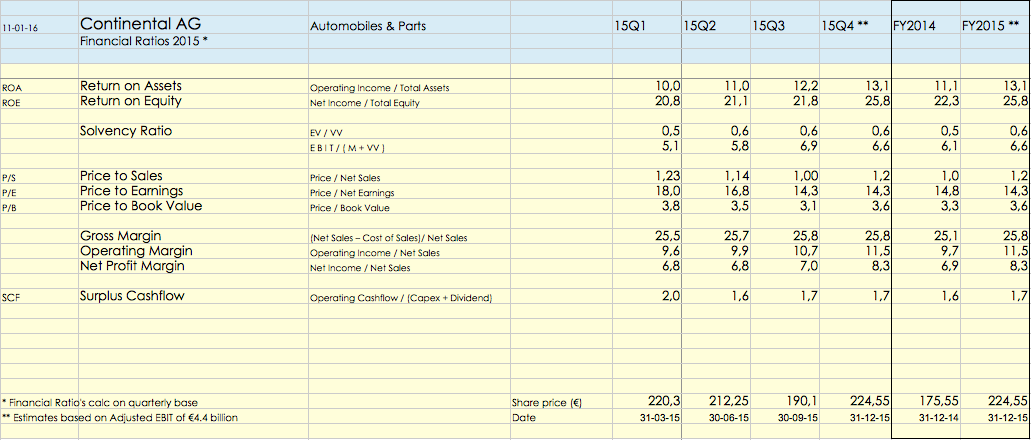Click the Price to Earnings label

point(131,191)
